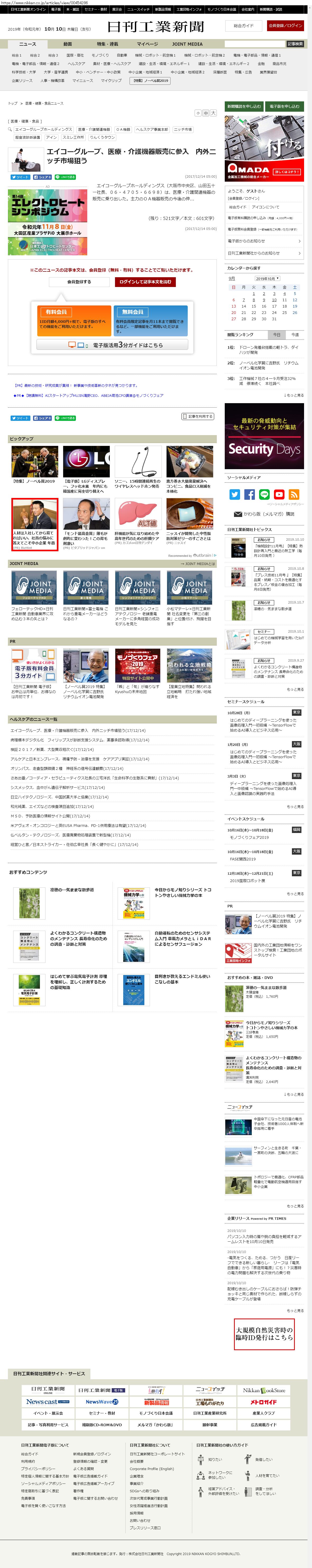
Task: Click the トップ breadcrumb link
Action: (12, 103)
